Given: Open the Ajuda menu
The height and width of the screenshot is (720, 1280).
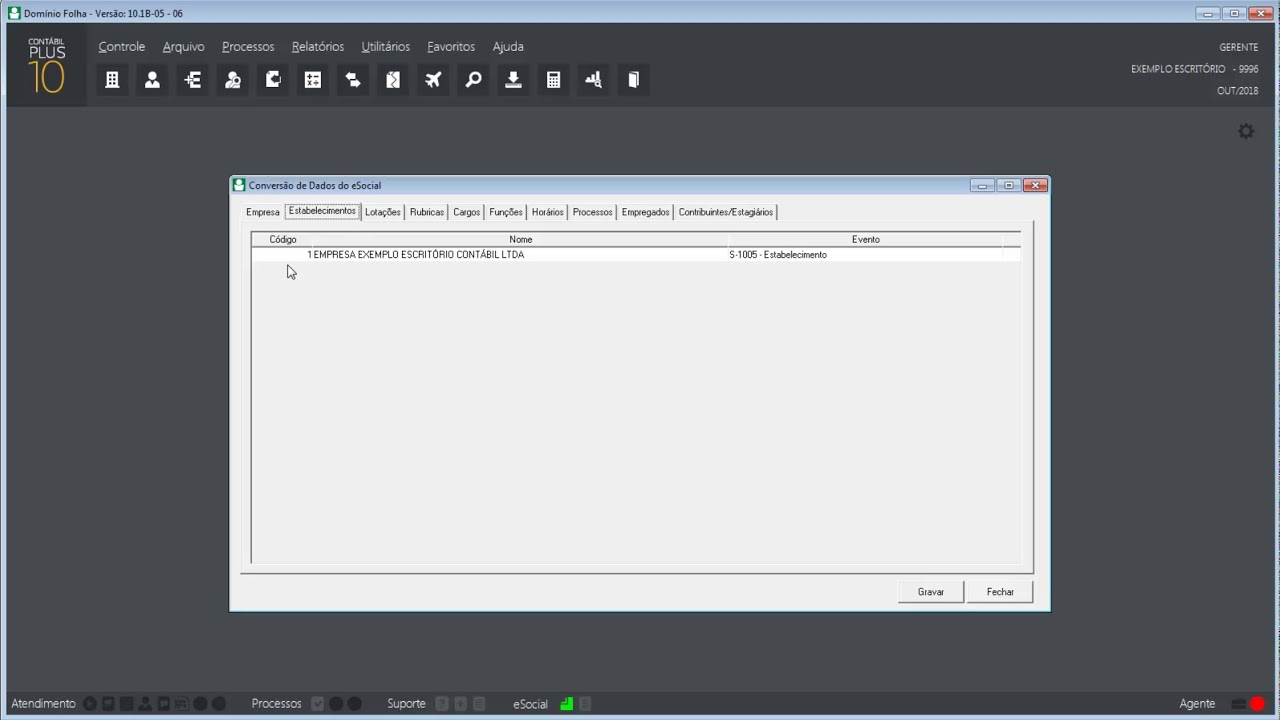Looking at the screenshot, I should point(508,47).
